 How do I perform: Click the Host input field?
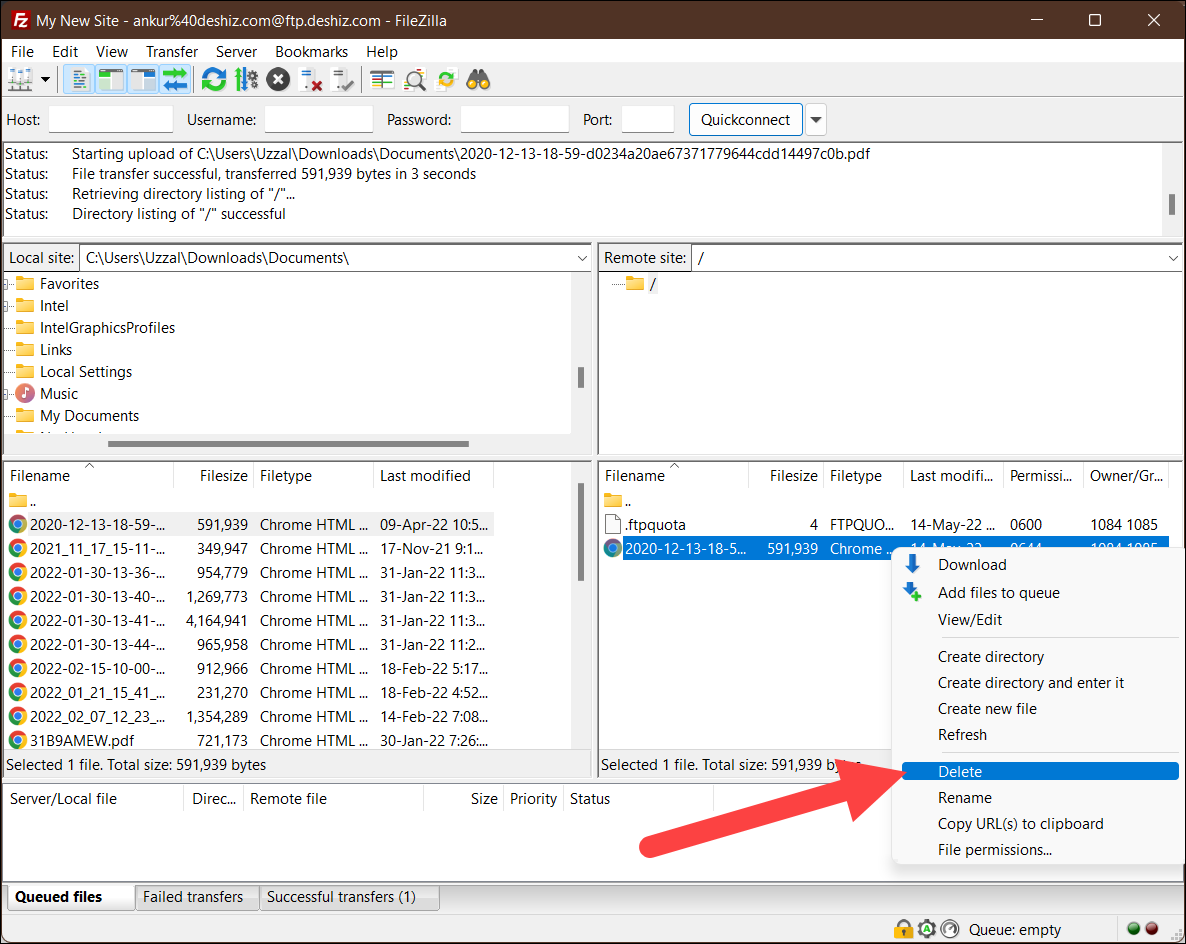(110, 120)
